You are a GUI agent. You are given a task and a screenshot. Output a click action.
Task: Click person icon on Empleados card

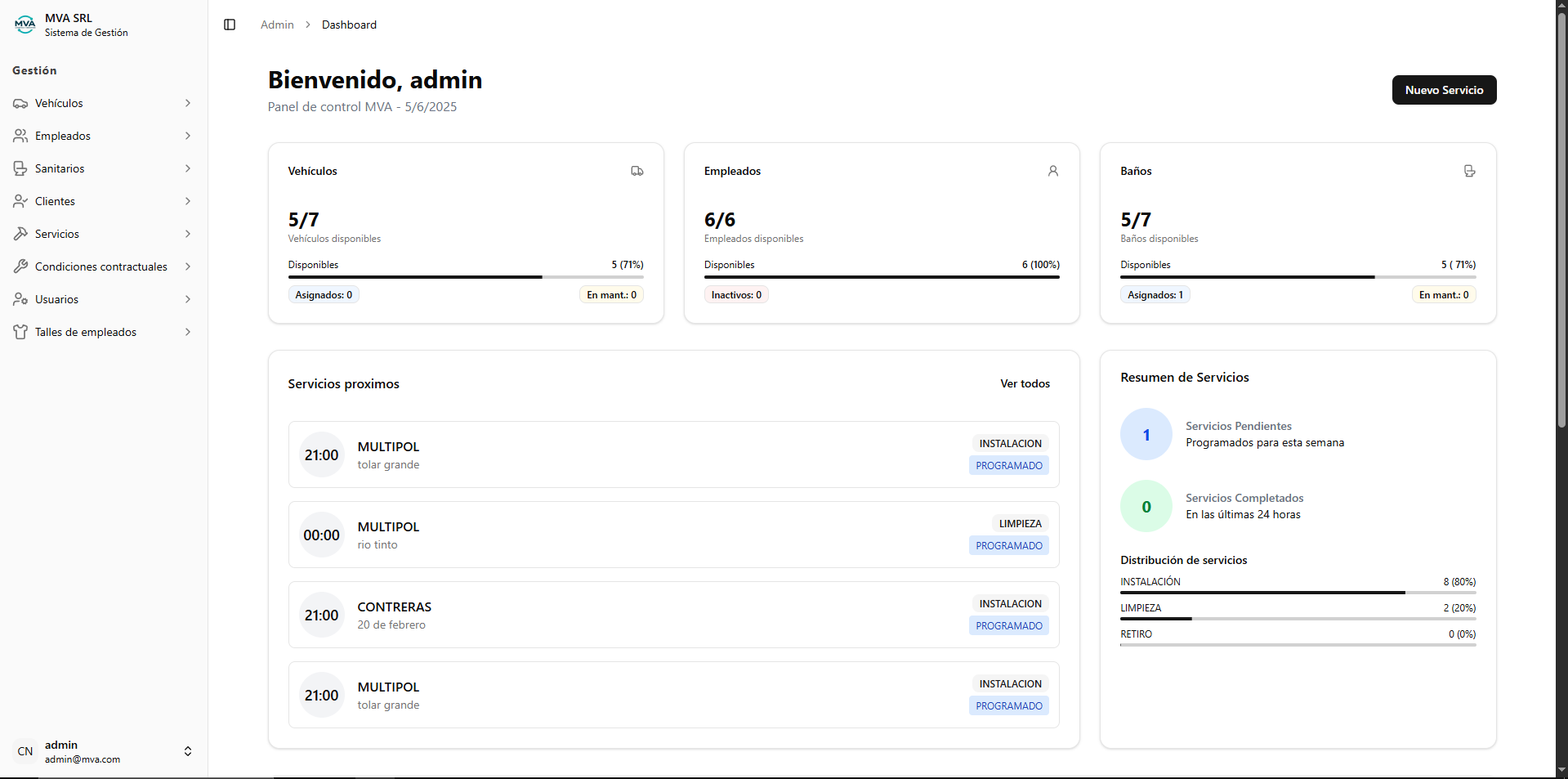(x=1052, y=171)
